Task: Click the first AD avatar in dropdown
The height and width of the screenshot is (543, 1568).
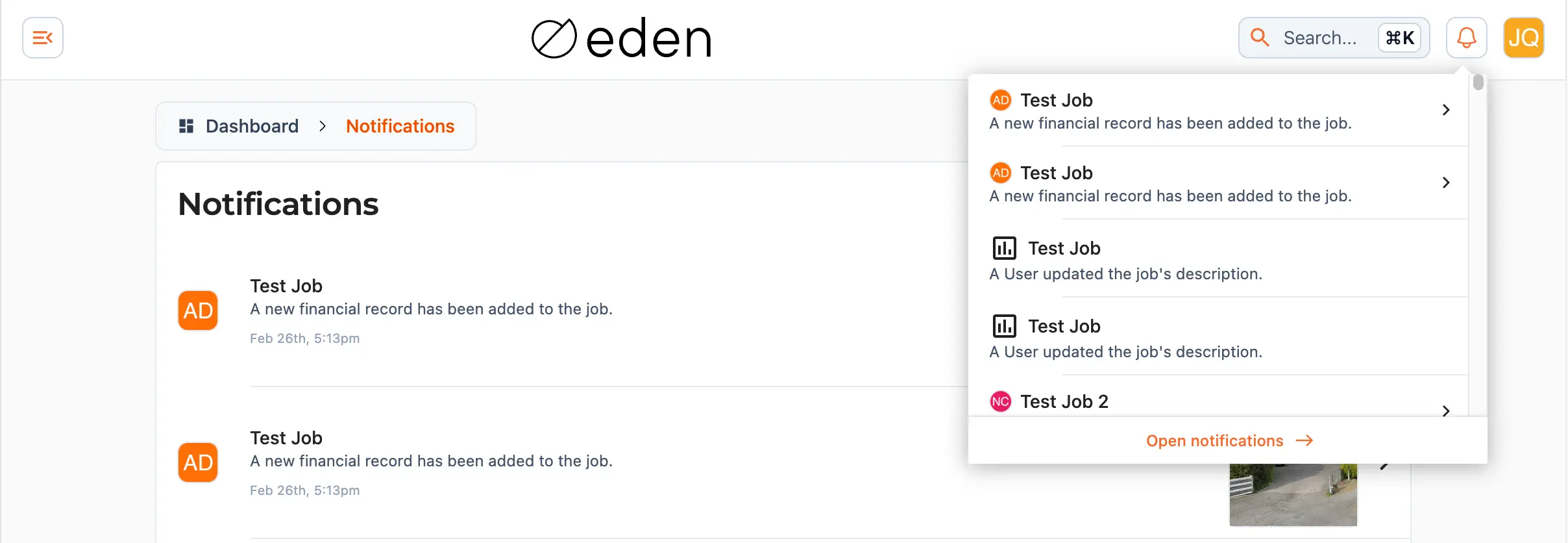Action: (x=1000, y=100)
